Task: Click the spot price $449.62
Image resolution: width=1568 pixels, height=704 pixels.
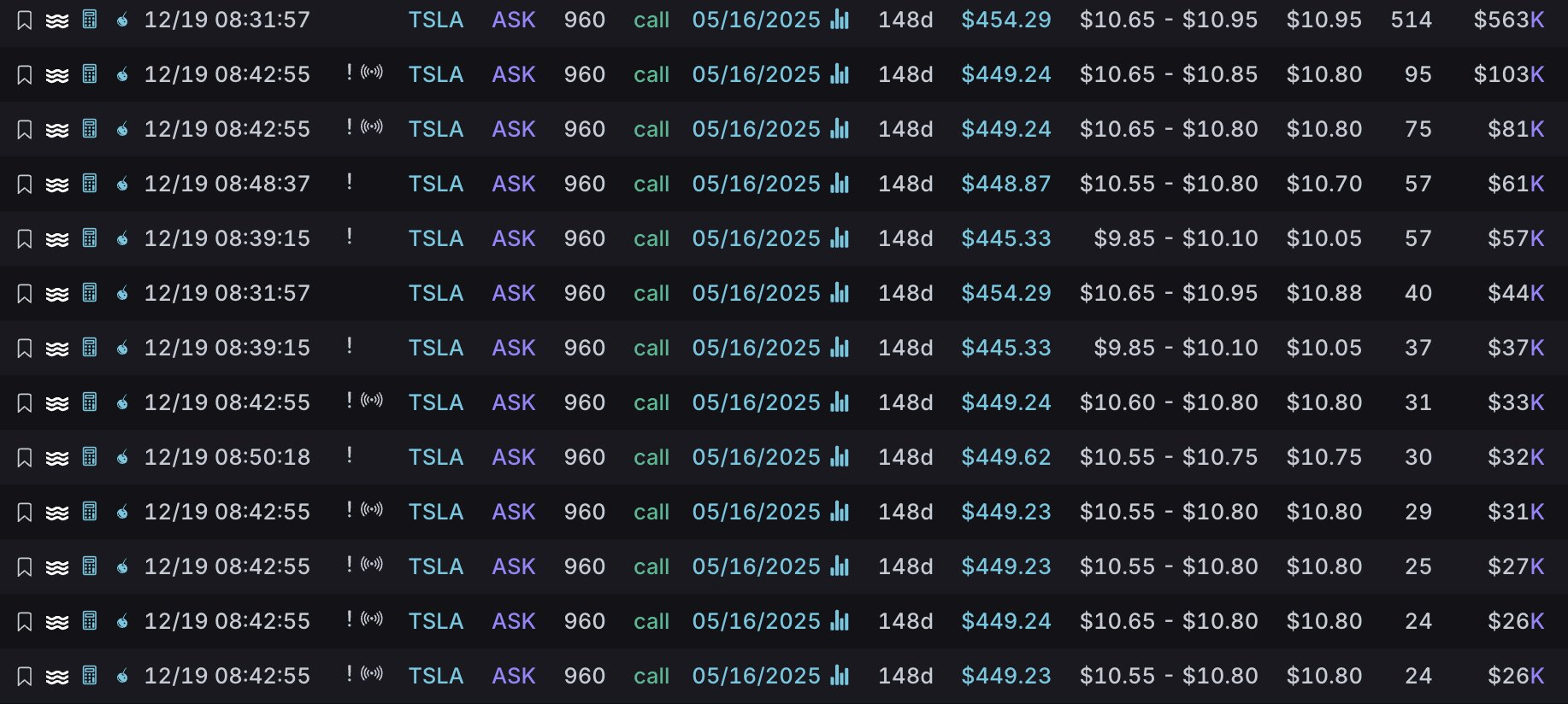Action: click(1006, 457)
